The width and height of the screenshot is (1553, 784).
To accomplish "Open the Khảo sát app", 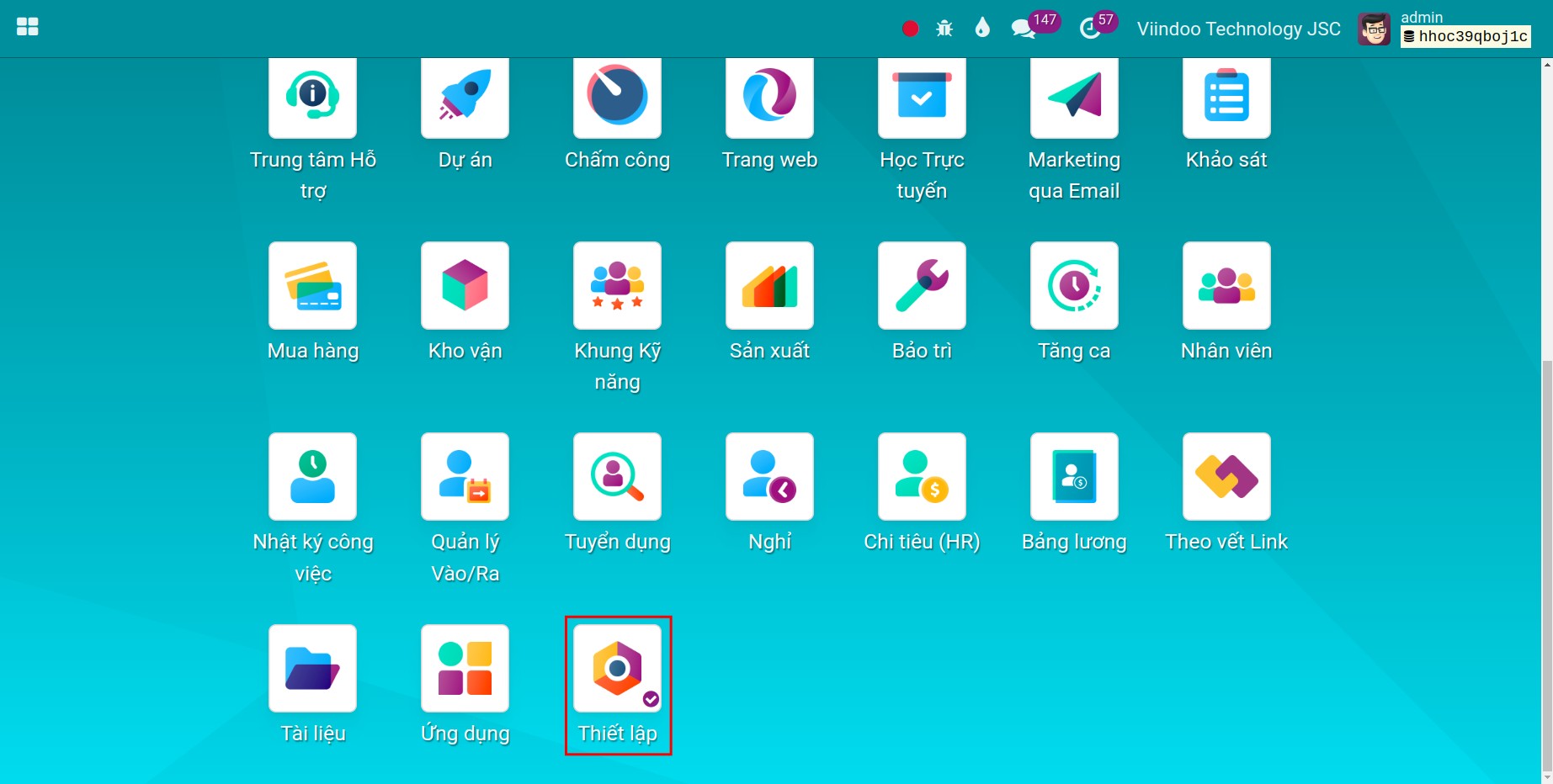I will pyautogui.click(x=1226, y=97).
